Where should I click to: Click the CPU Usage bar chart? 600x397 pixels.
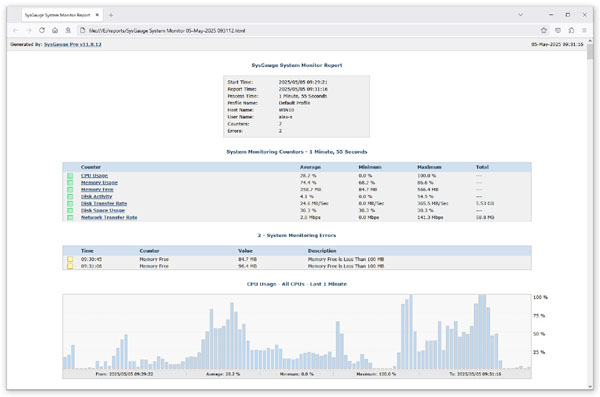pos(297,332)
